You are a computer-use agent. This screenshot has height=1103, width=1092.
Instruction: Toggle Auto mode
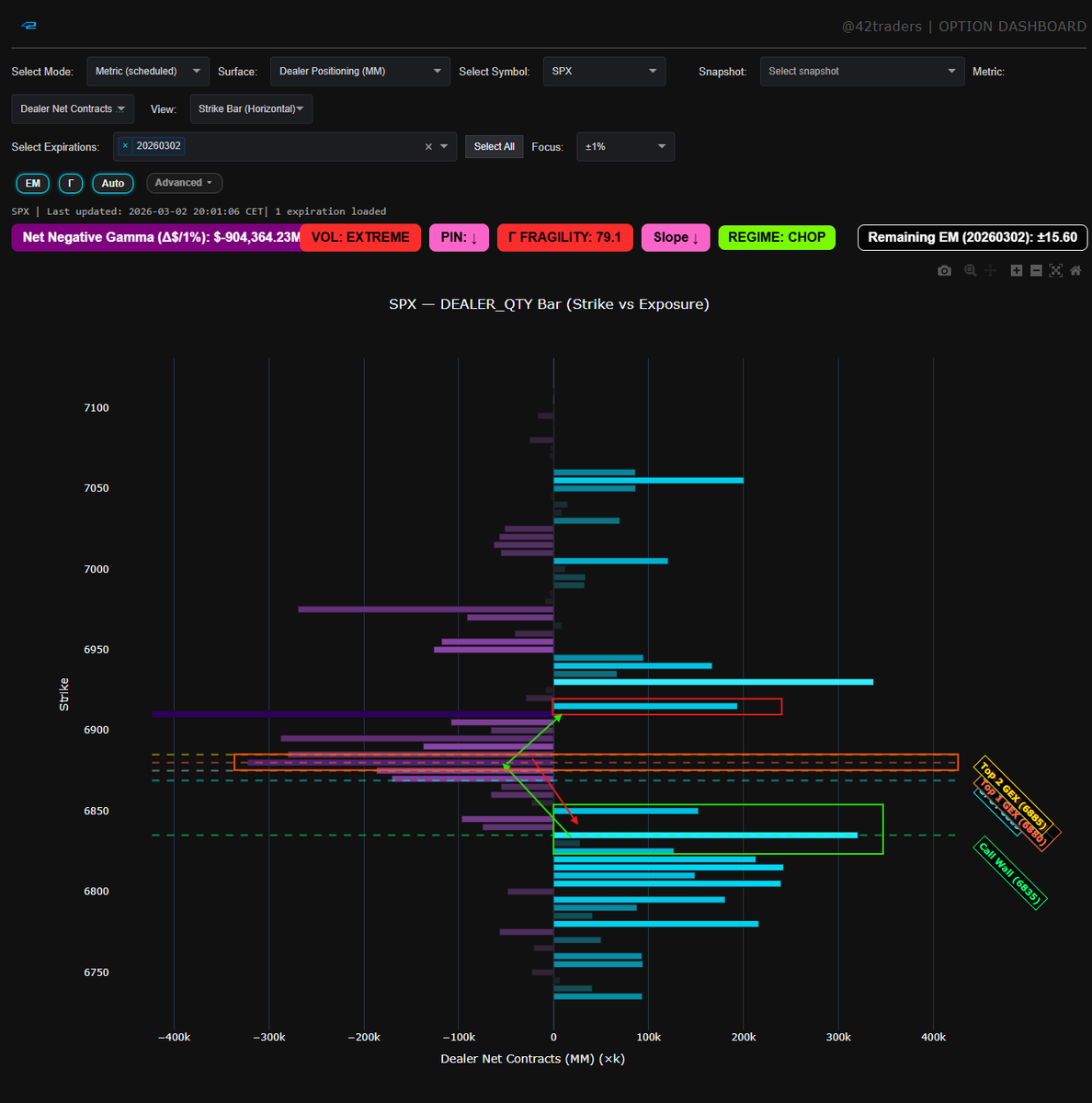point(112,183)
